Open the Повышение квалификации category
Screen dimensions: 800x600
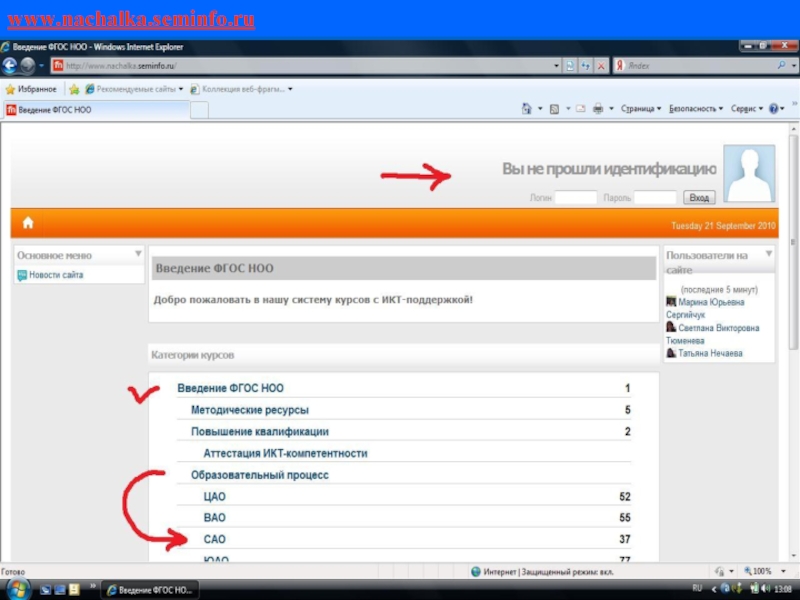coord(260,432)
